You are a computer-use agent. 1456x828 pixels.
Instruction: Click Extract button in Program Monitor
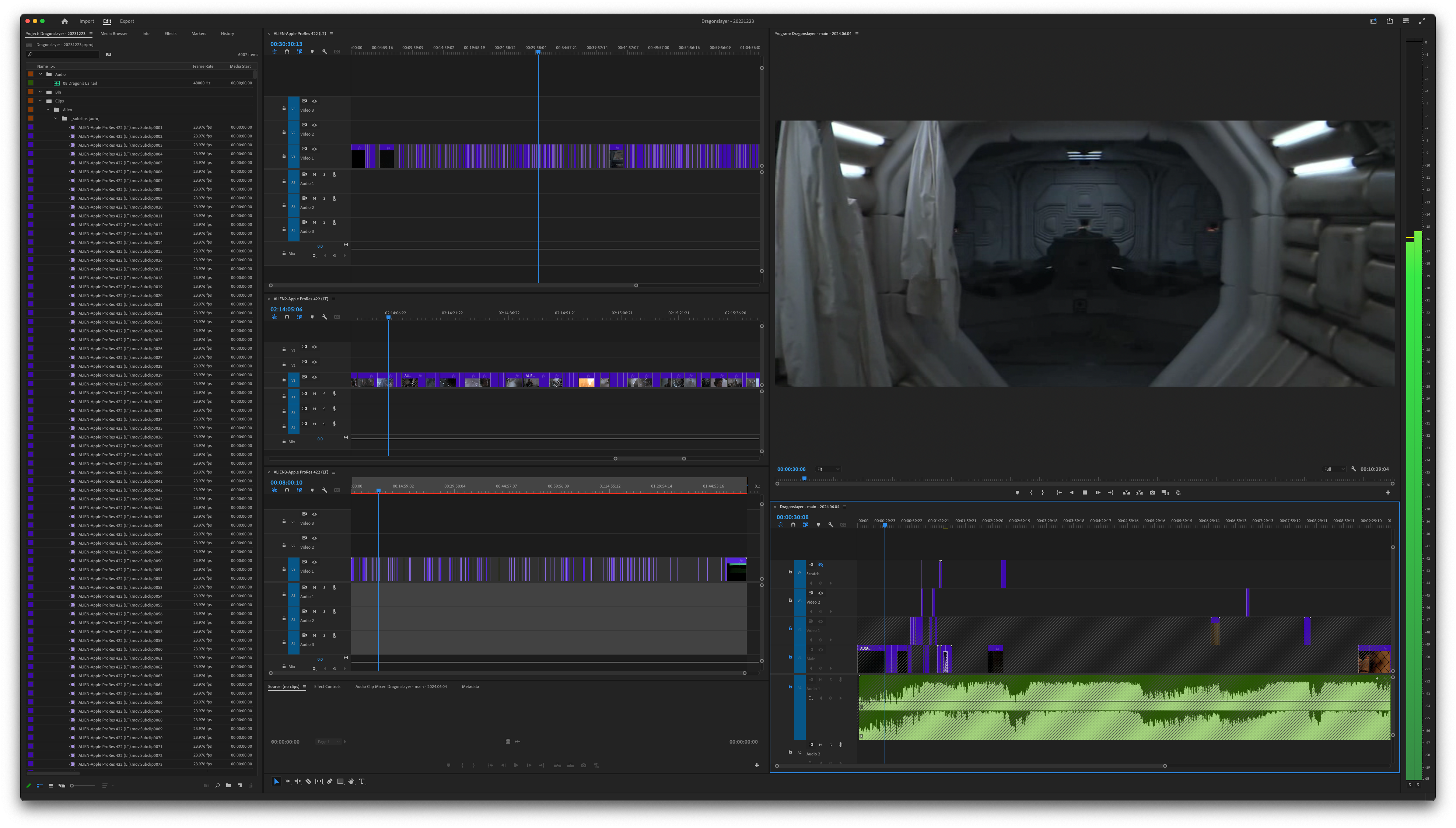pyautogui.click(x=1139, y=492)
